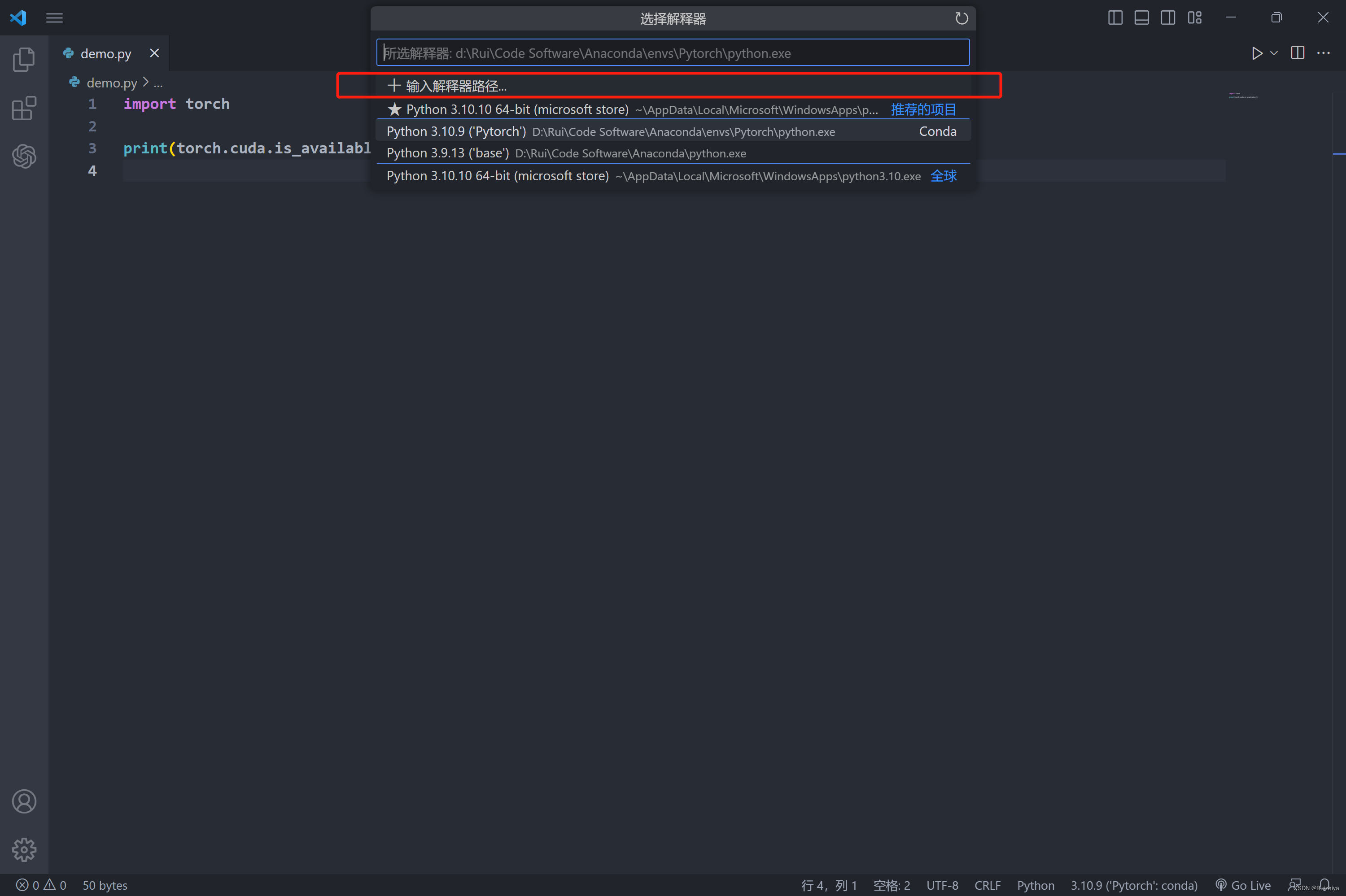Change indentation via 空格: 2
Screen dimensions: 1346x896
[x=892, y=885]
